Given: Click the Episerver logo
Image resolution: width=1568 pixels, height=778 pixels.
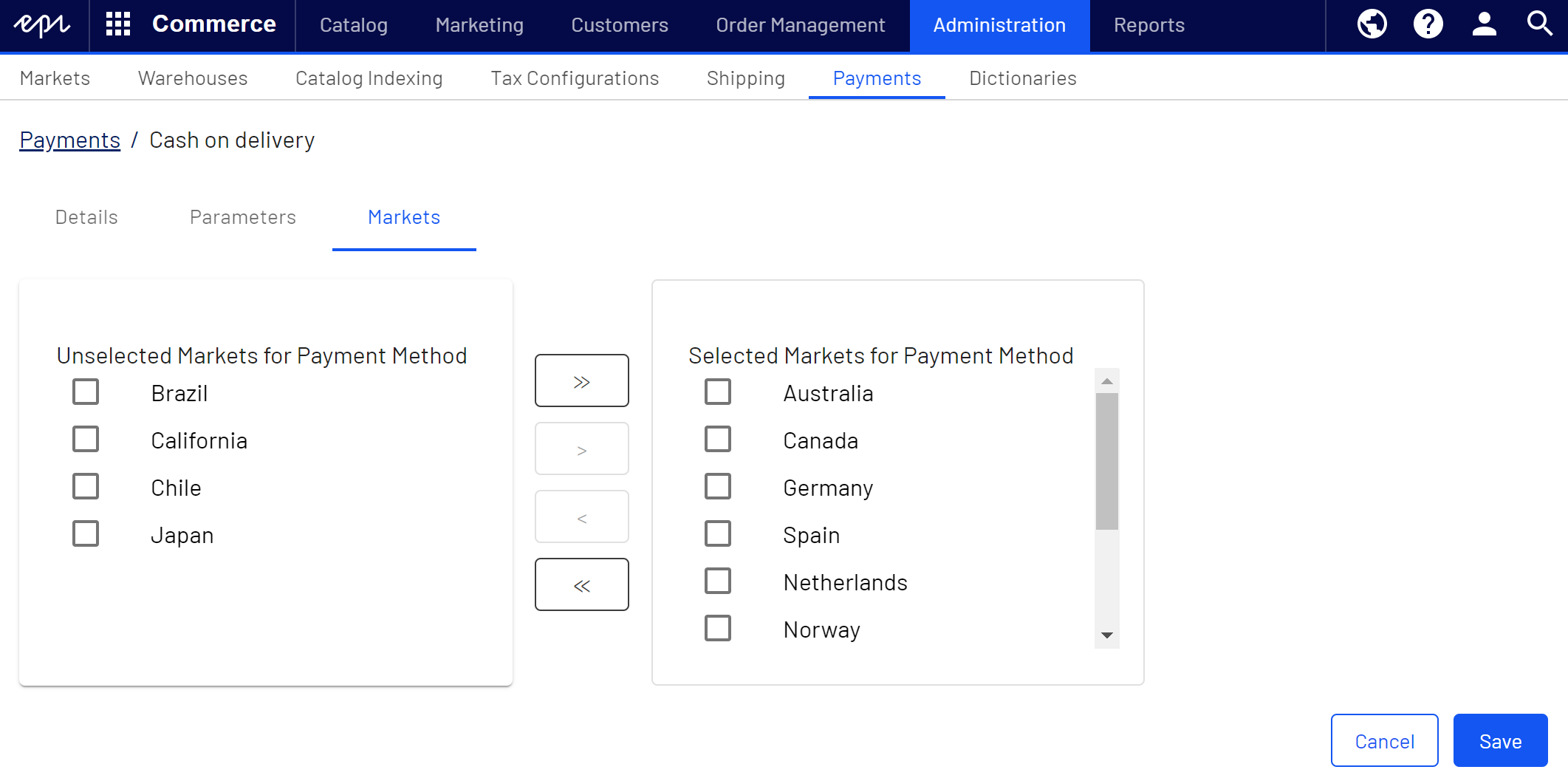Looking at the screenshot, I should pyautogui.click(x=43, y=24).
